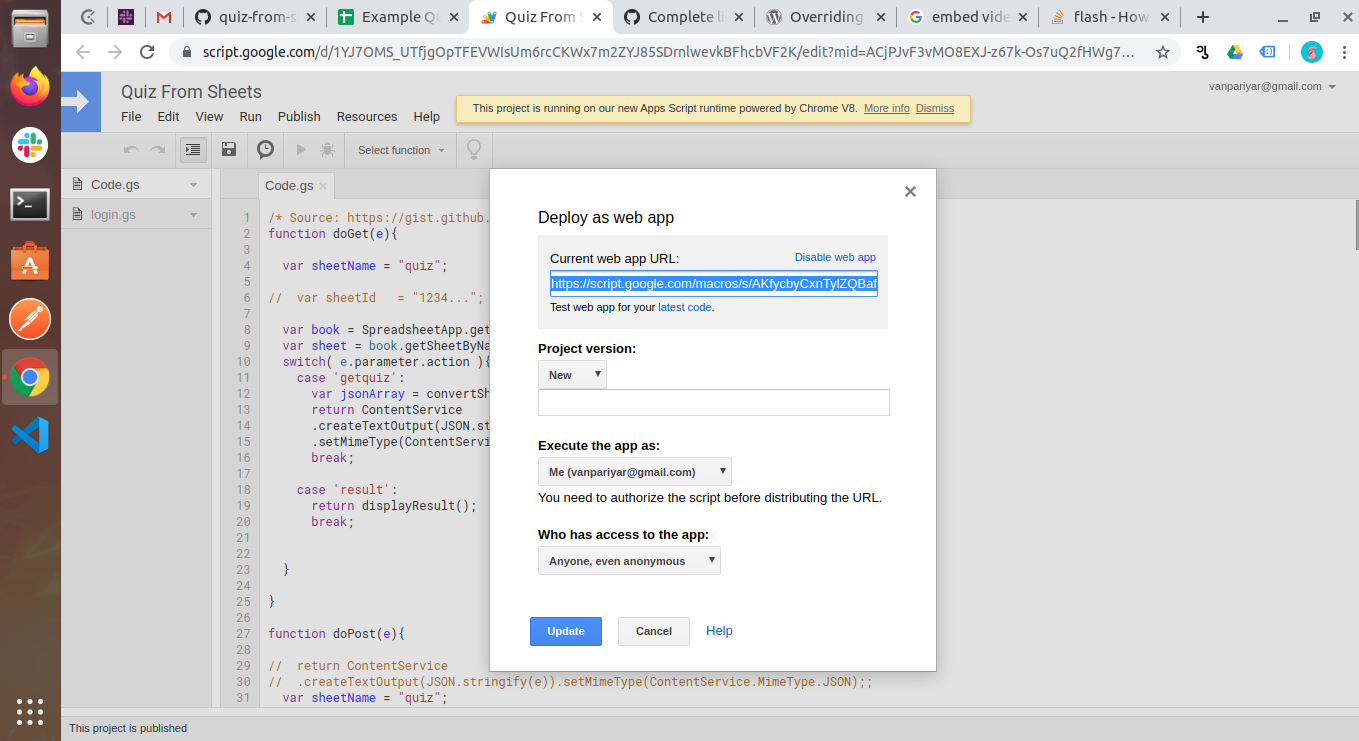The width and height of the screenshot is (1359, 741).
Task: Open Slack from the Ubuntu dock
Action: (30, 145)
